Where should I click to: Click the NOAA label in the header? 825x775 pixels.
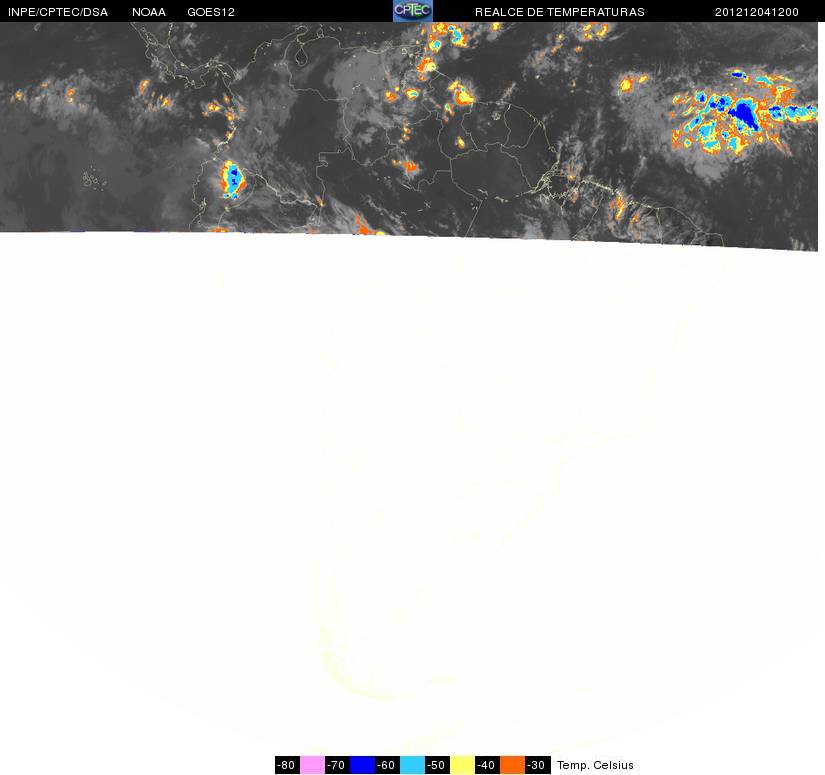click(149, 12)
